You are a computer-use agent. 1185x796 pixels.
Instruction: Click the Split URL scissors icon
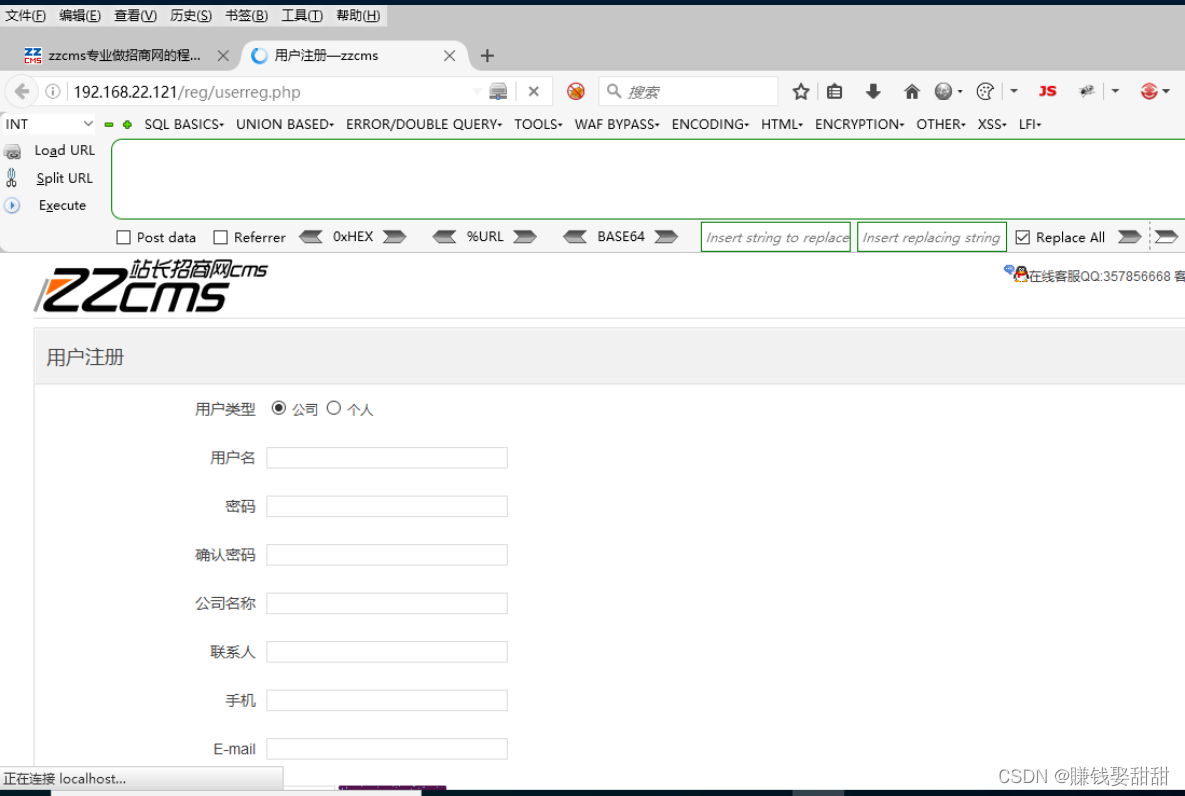11,178
